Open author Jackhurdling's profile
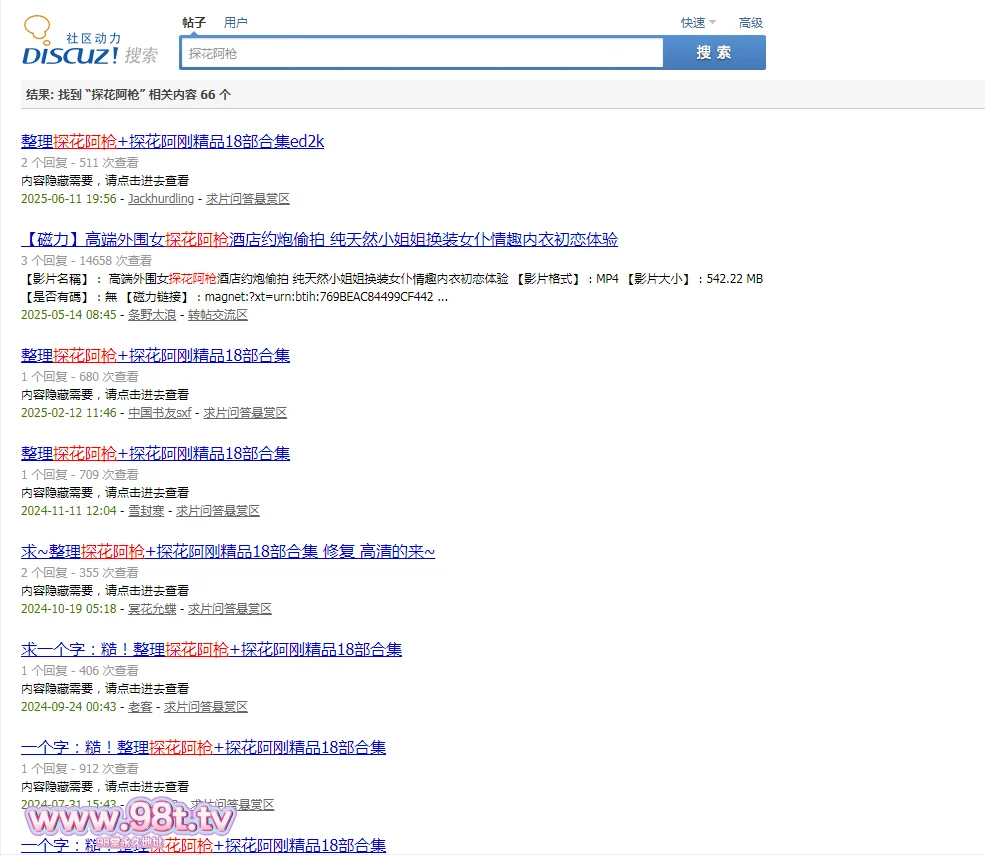The width and height of the screenshot is (985, 857). [x=161, y=199]
